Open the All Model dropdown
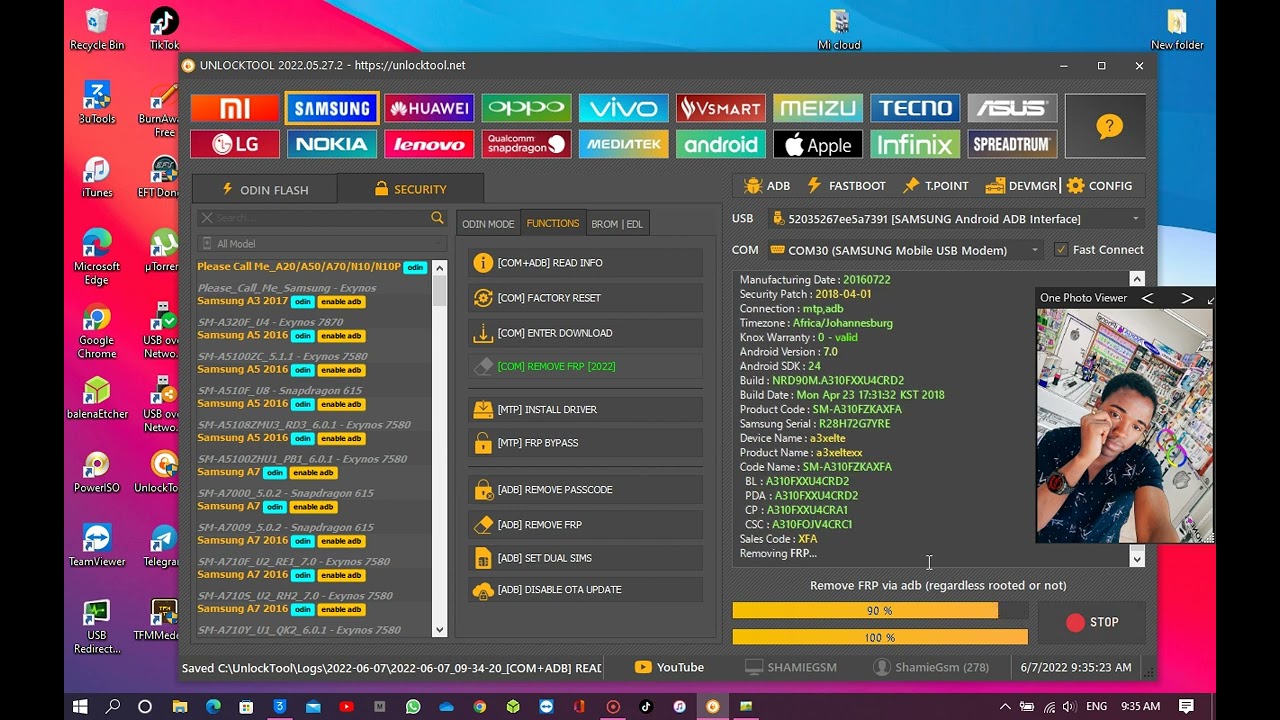The width and height of the screenshot is (1280, 720). tap(320, 244)
